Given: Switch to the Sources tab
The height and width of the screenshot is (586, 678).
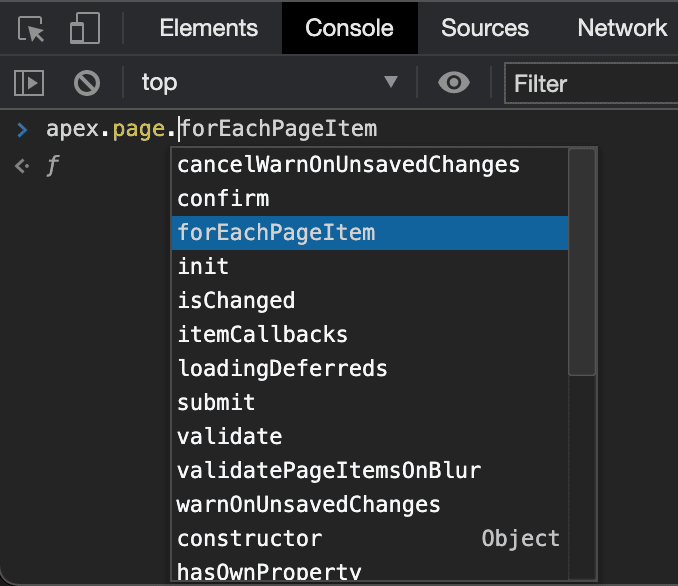Looking at the screenshot, I should 484,28.
